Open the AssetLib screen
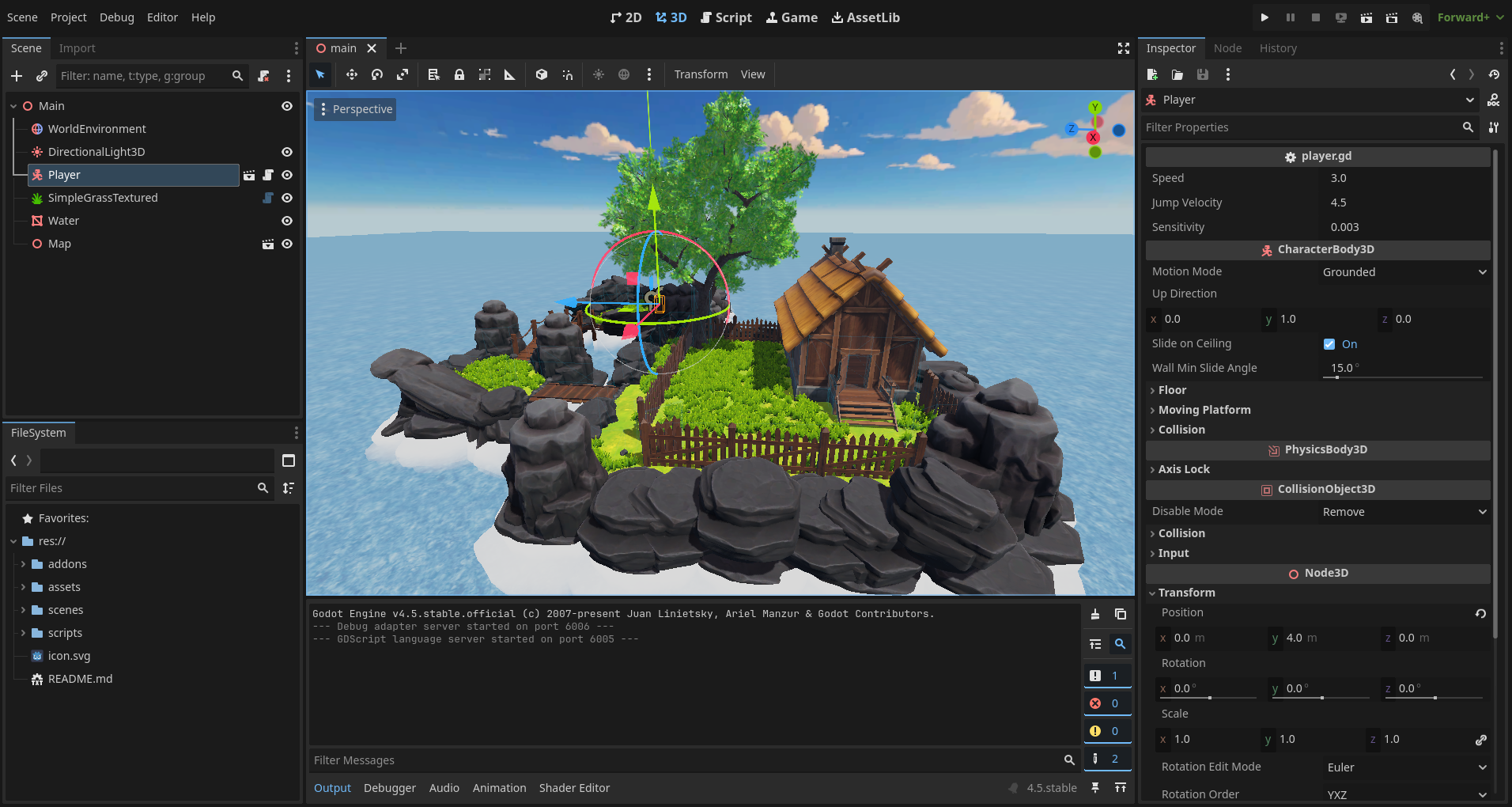The image size is (1512, 807). click(x=865, y=17)
